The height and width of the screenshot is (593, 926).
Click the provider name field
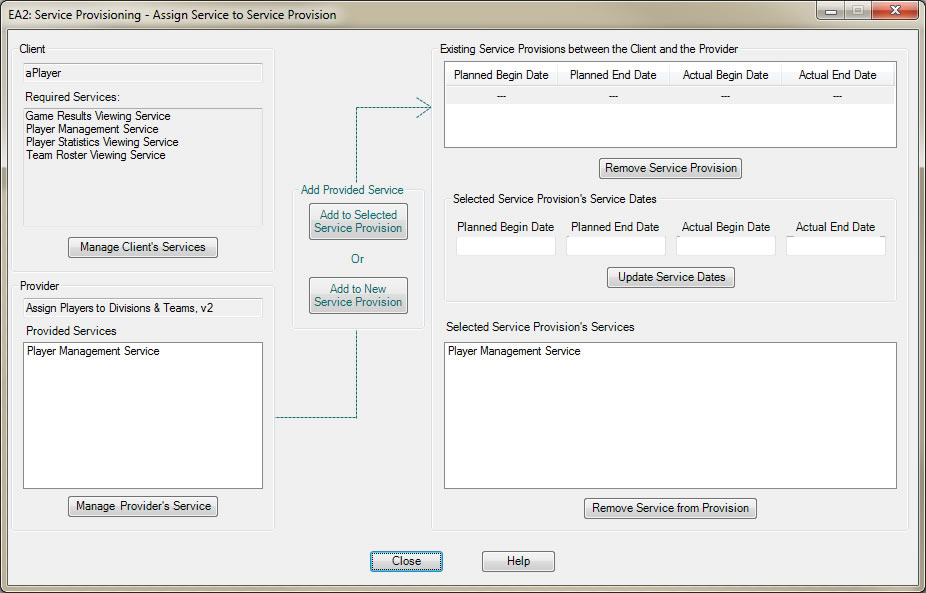tap(143, 308)
